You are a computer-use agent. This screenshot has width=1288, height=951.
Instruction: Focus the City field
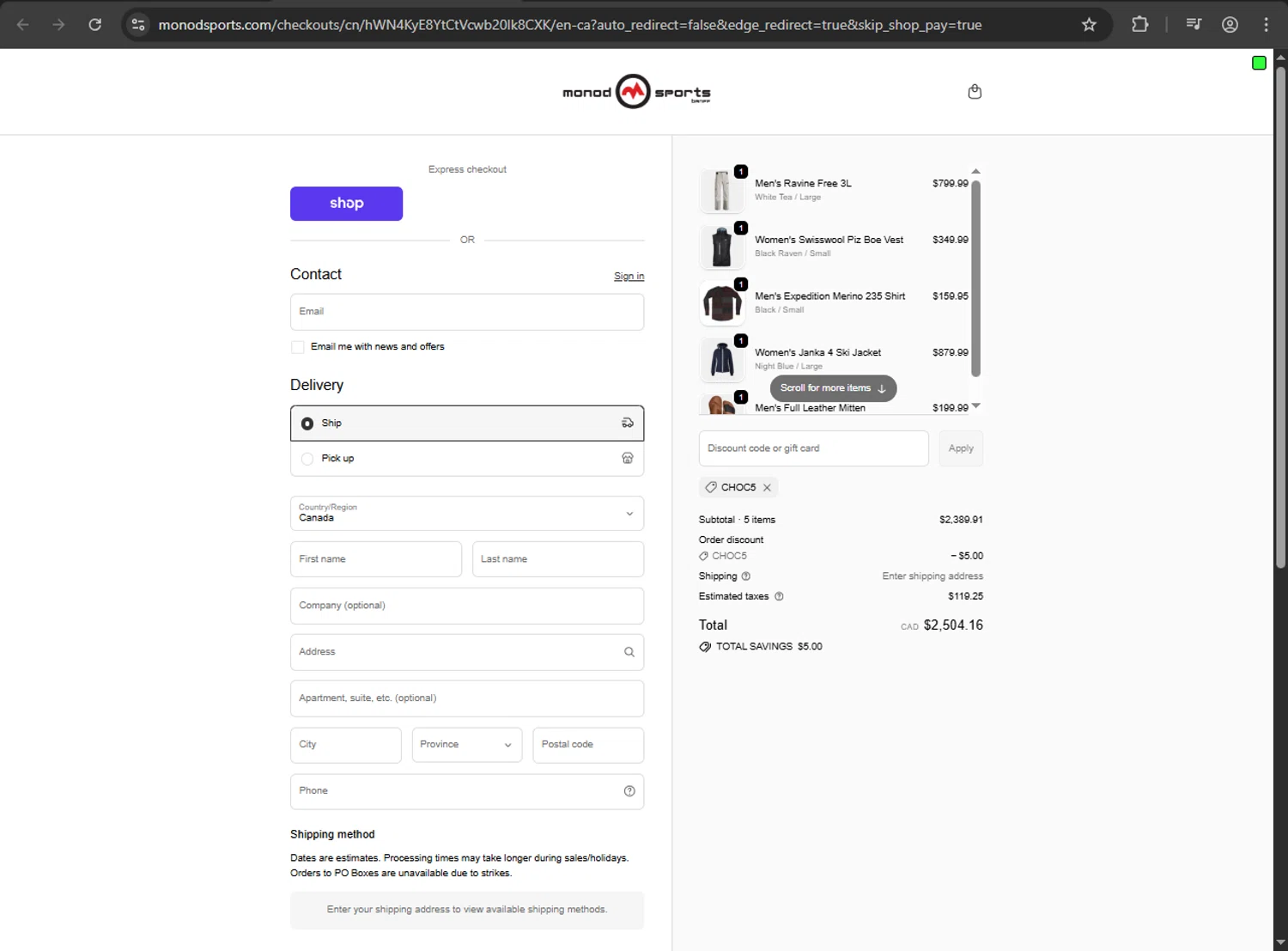(x=345, y=745)
